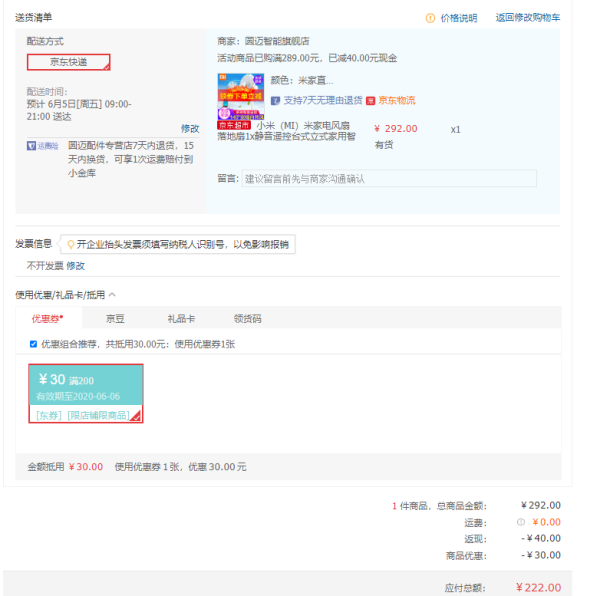600x596 pixels.
Task: Click the orange price info exclamation icon
Action: (430, 18)
